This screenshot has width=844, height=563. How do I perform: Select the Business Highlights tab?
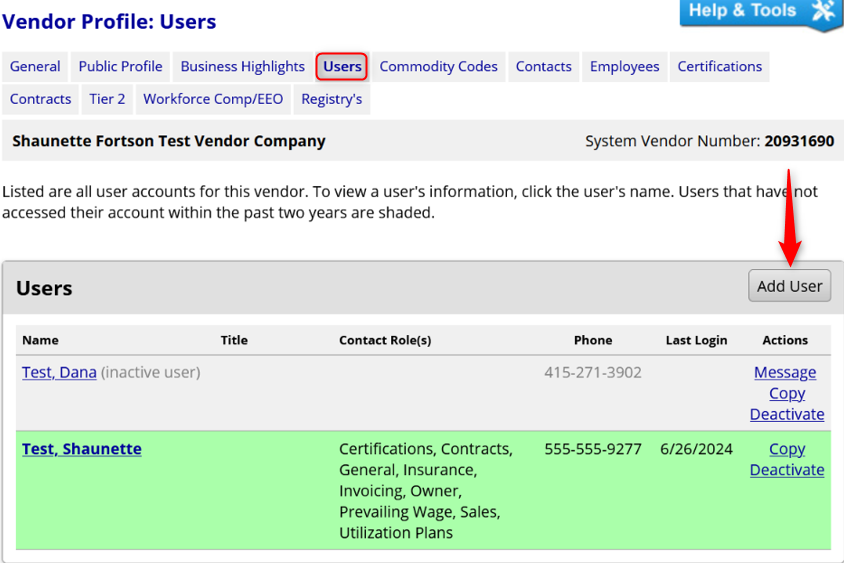click(242, 67)
